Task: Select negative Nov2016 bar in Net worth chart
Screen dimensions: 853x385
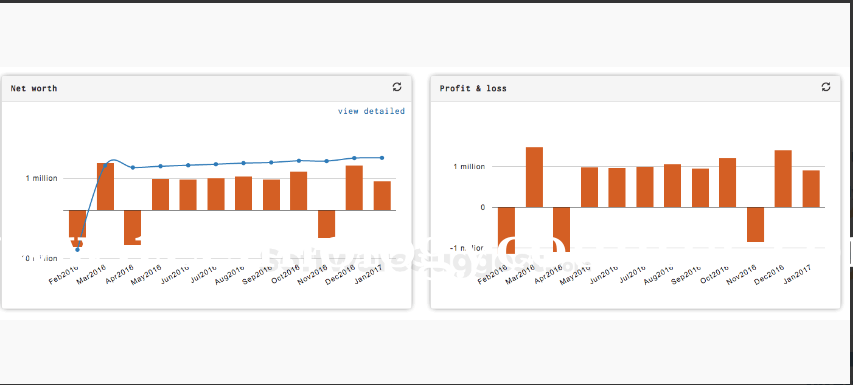Action: tap(326, 224)
